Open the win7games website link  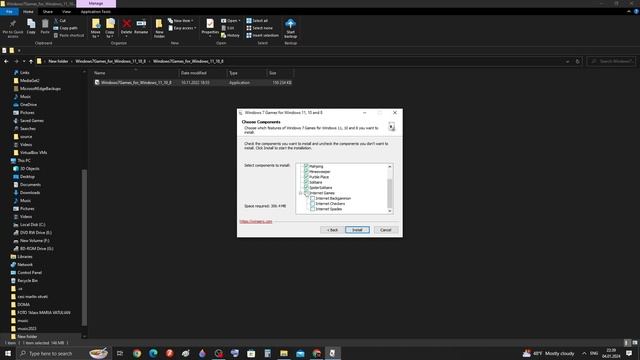coord(256,221)
